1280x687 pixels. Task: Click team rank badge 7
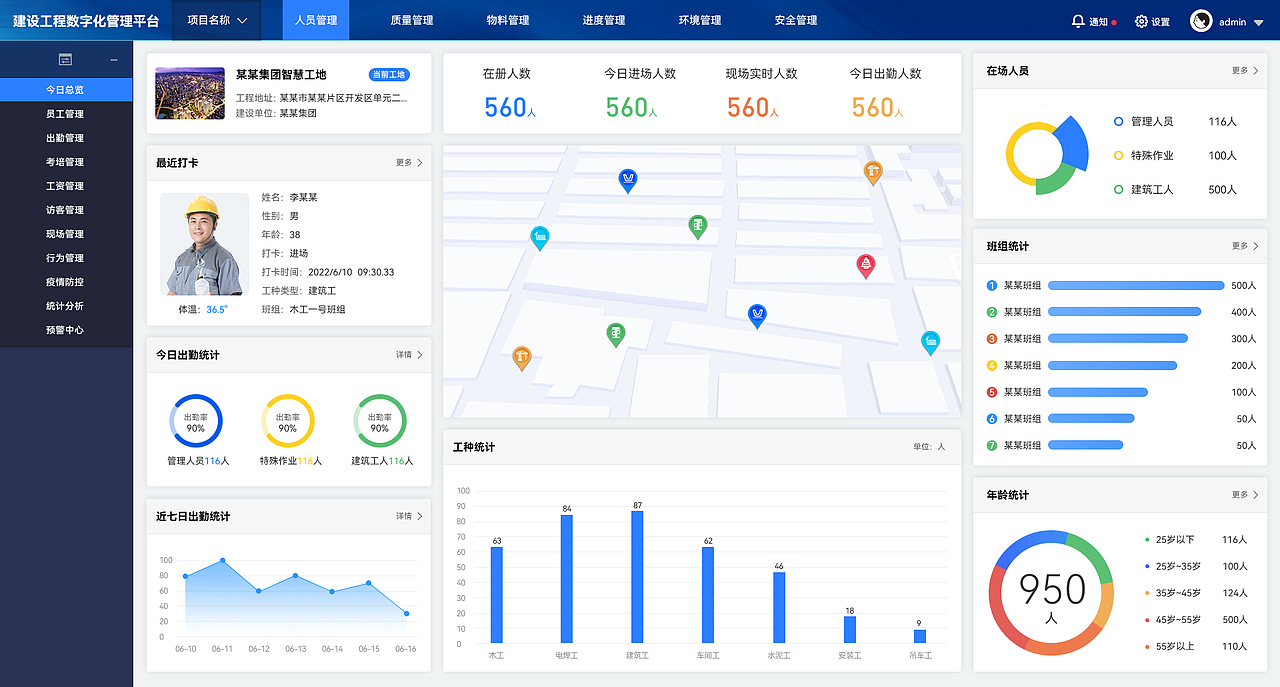[x=992, y=445]
